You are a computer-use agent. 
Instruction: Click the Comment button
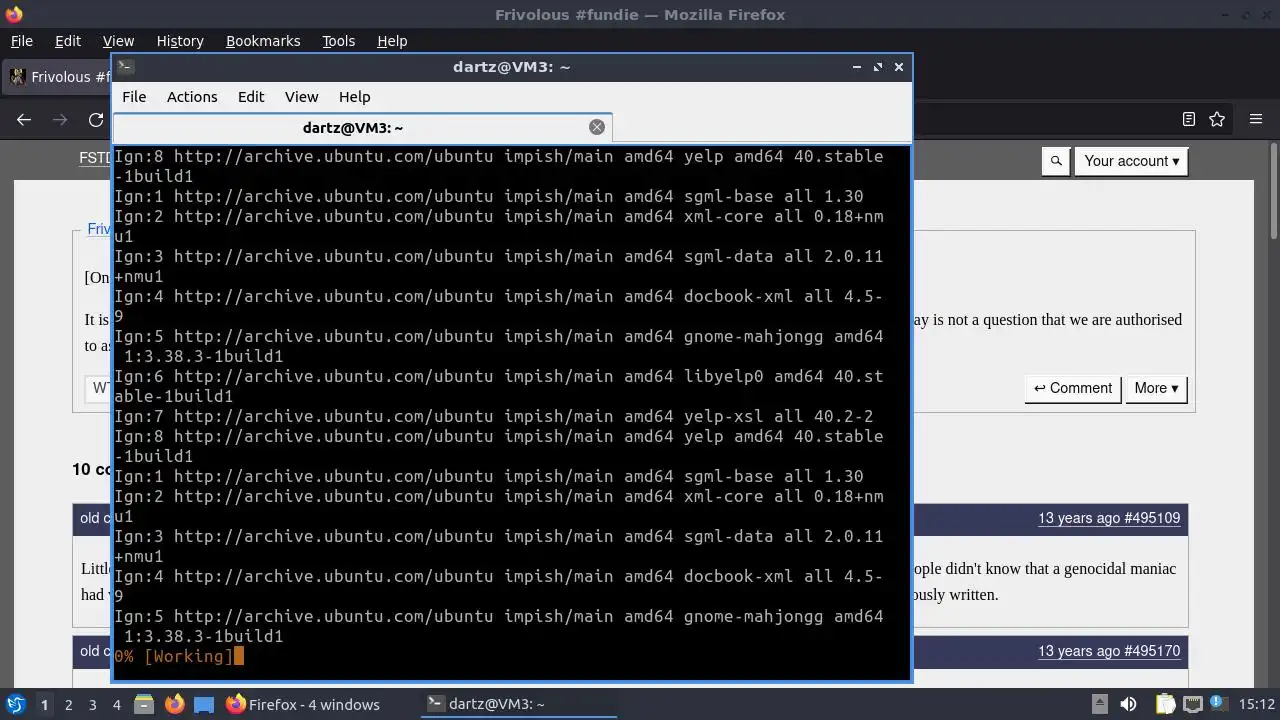1072,388
